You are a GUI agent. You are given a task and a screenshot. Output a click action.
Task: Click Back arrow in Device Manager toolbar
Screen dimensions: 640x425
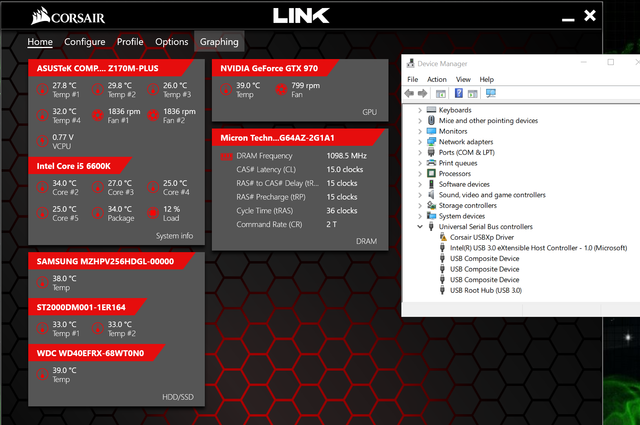pyautogui.click(x=409, y=93)
